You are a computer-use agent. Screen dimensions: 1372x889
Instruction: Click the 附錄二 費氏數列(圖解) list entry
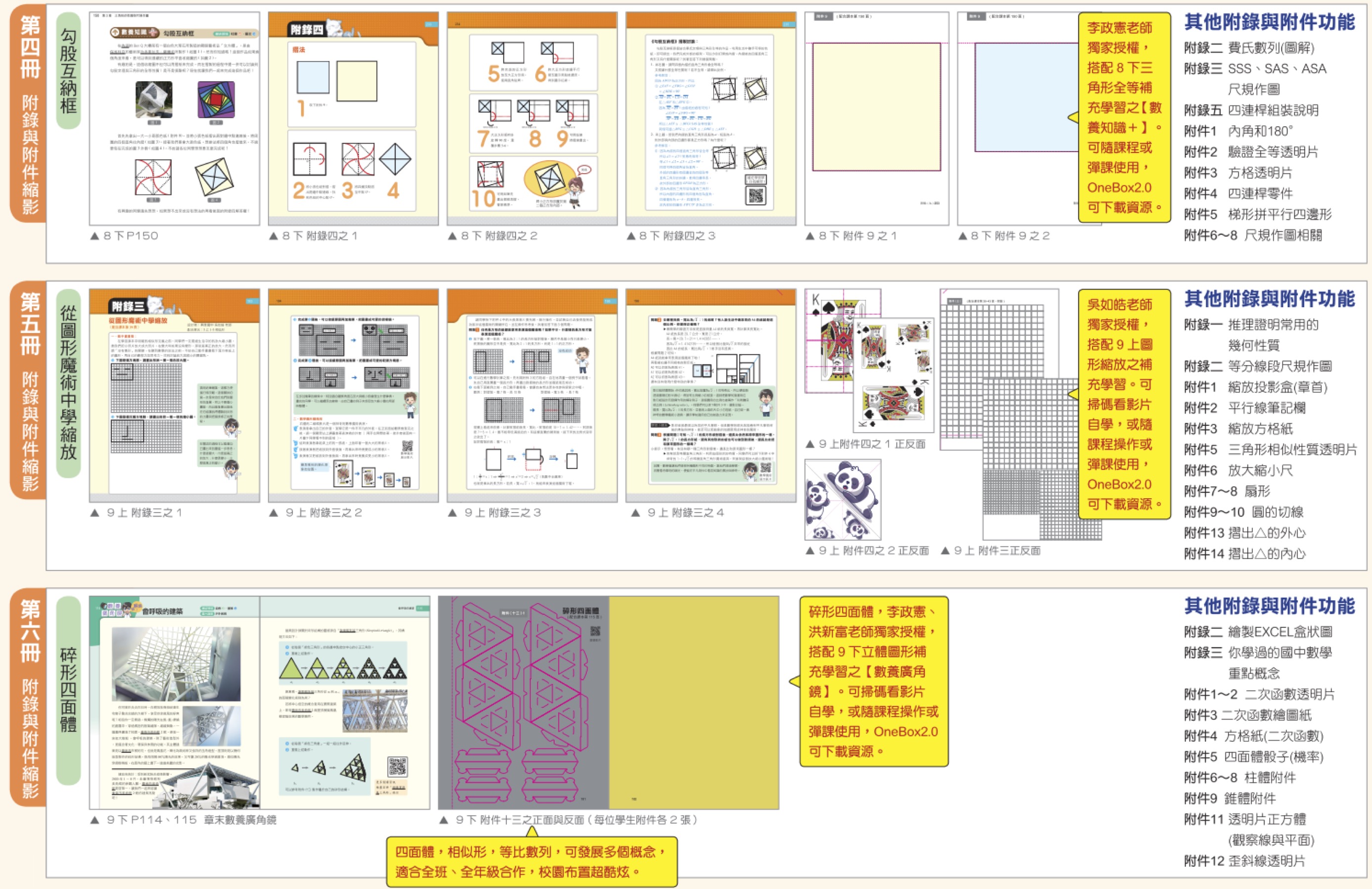click(x=1249, y=48)
